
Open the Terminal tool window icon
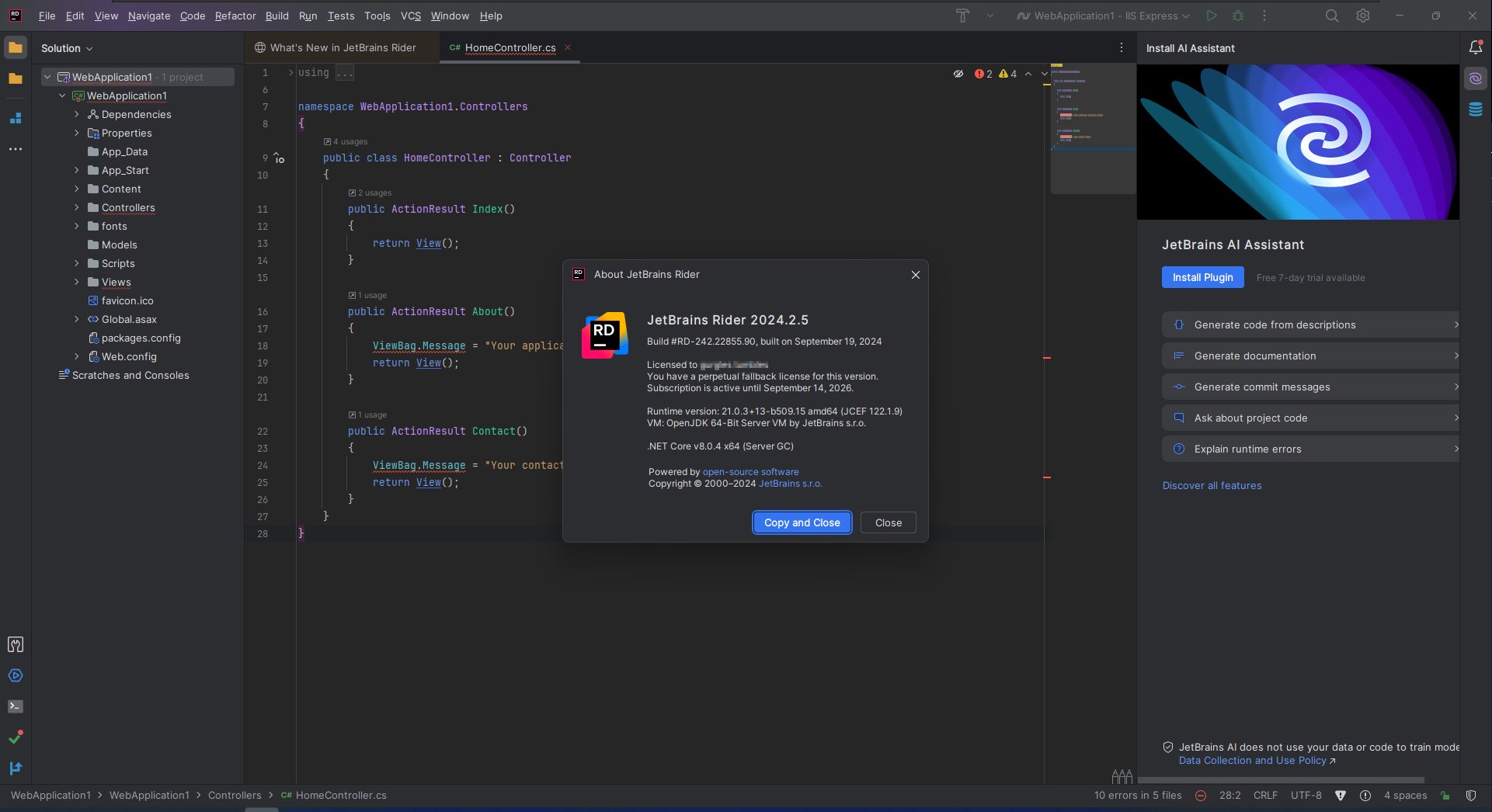pos(16,706)
